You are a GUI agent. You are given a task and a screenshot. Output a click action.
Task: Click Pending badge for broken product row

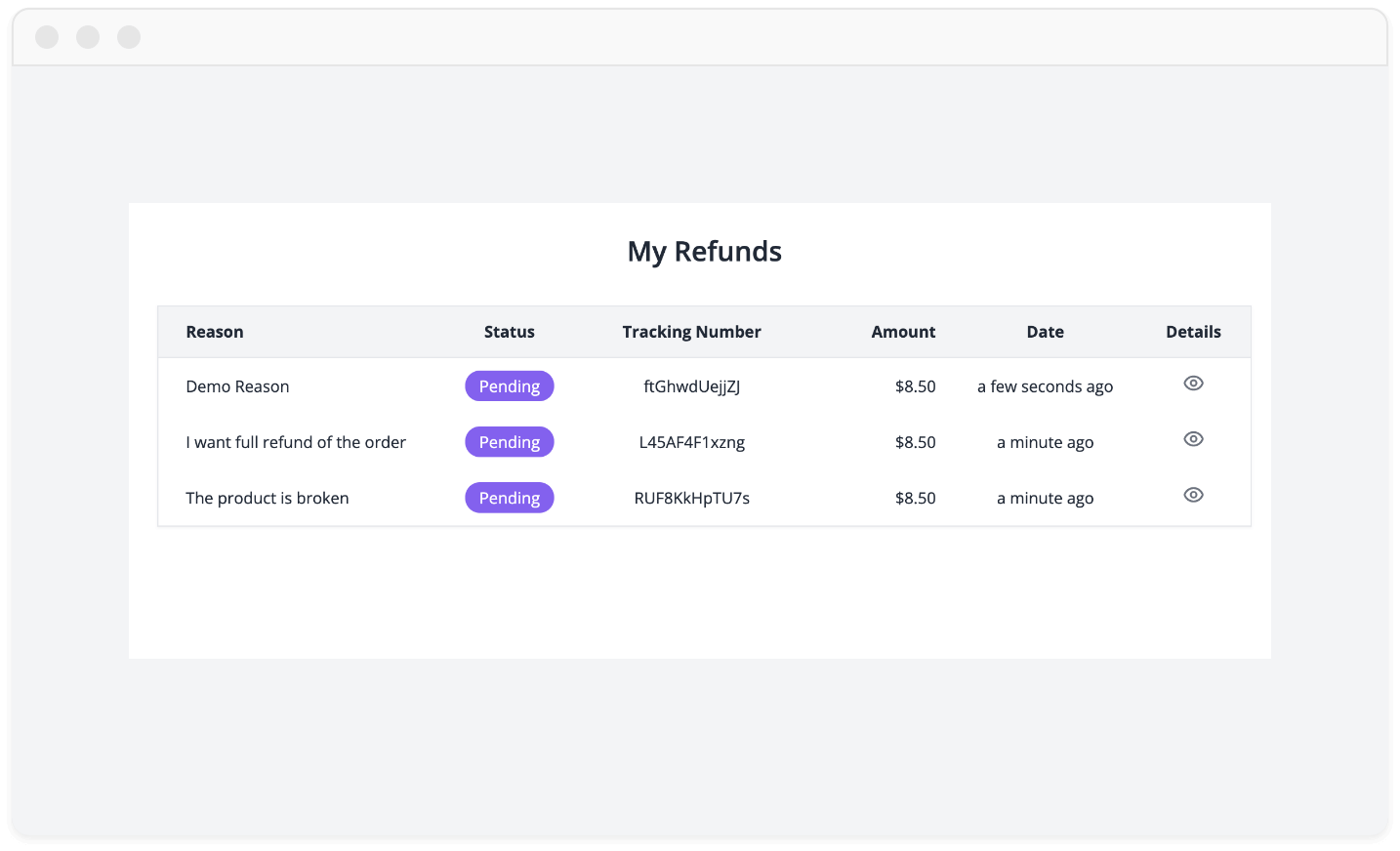pyautogui.click(x=509, y=498)
